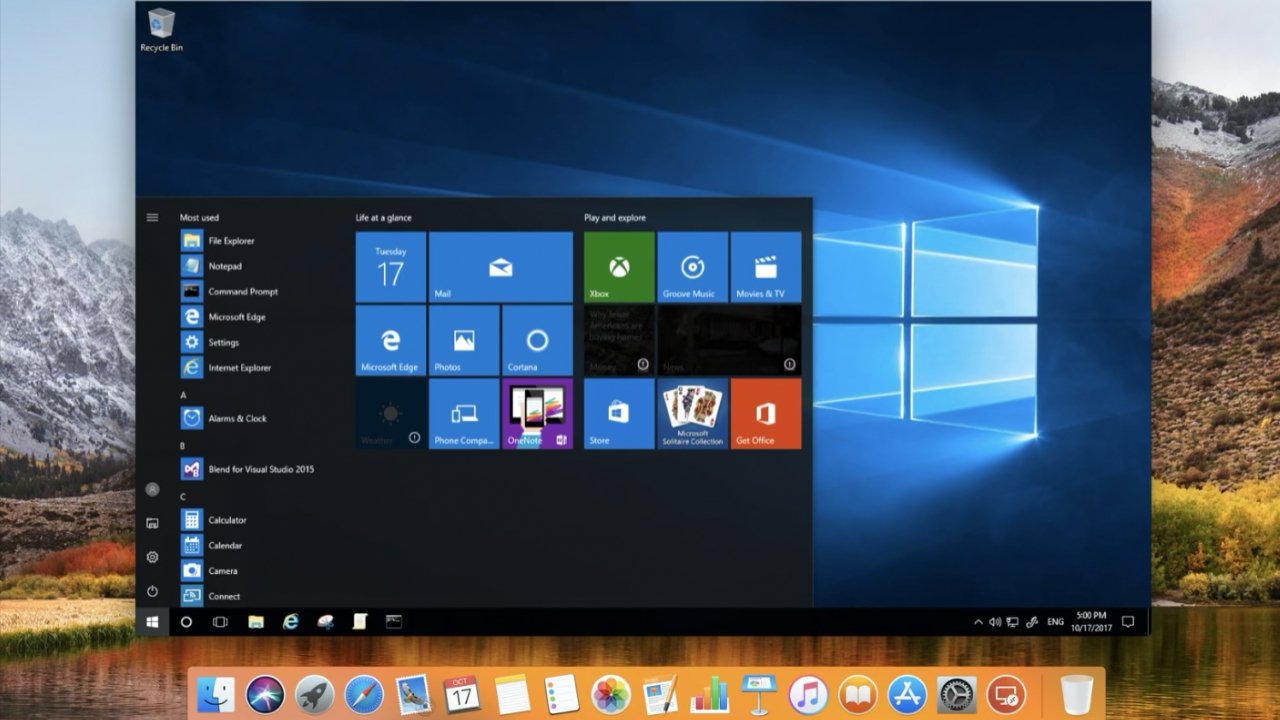
Task: Open the volume control in system tray
Action: [995, 622]
